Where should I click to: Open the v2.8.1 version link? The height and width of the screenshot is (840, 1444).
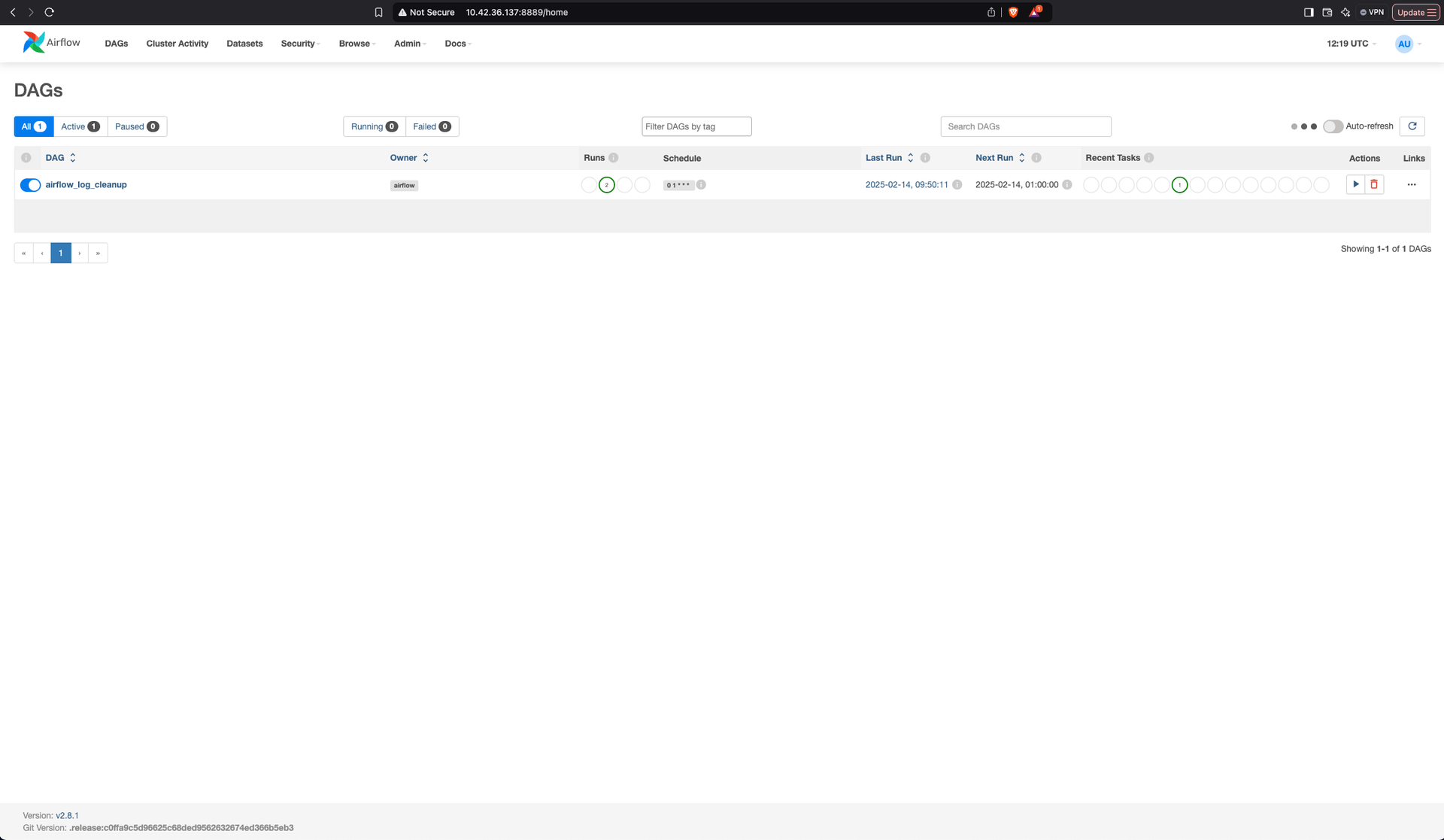67,815
